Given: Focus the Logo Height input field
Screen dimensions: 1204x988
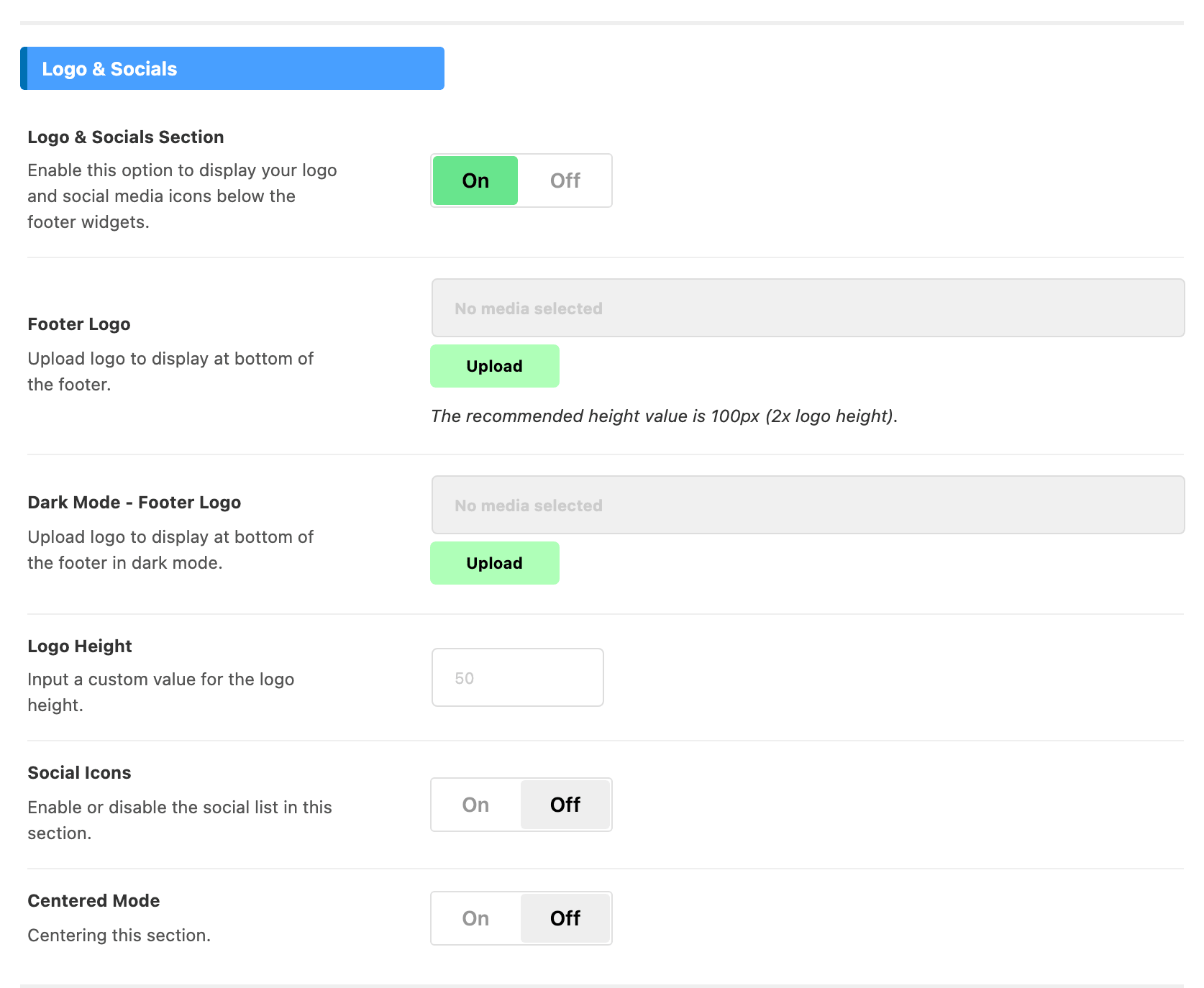Looking at the screenshot, I should (518, 677).
